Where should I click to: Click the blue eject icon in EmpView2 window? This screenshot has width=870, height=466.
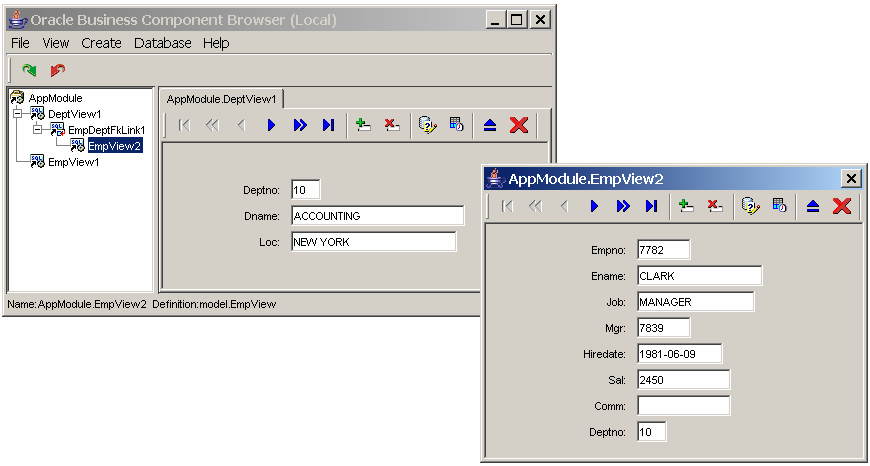pos(813,206)
